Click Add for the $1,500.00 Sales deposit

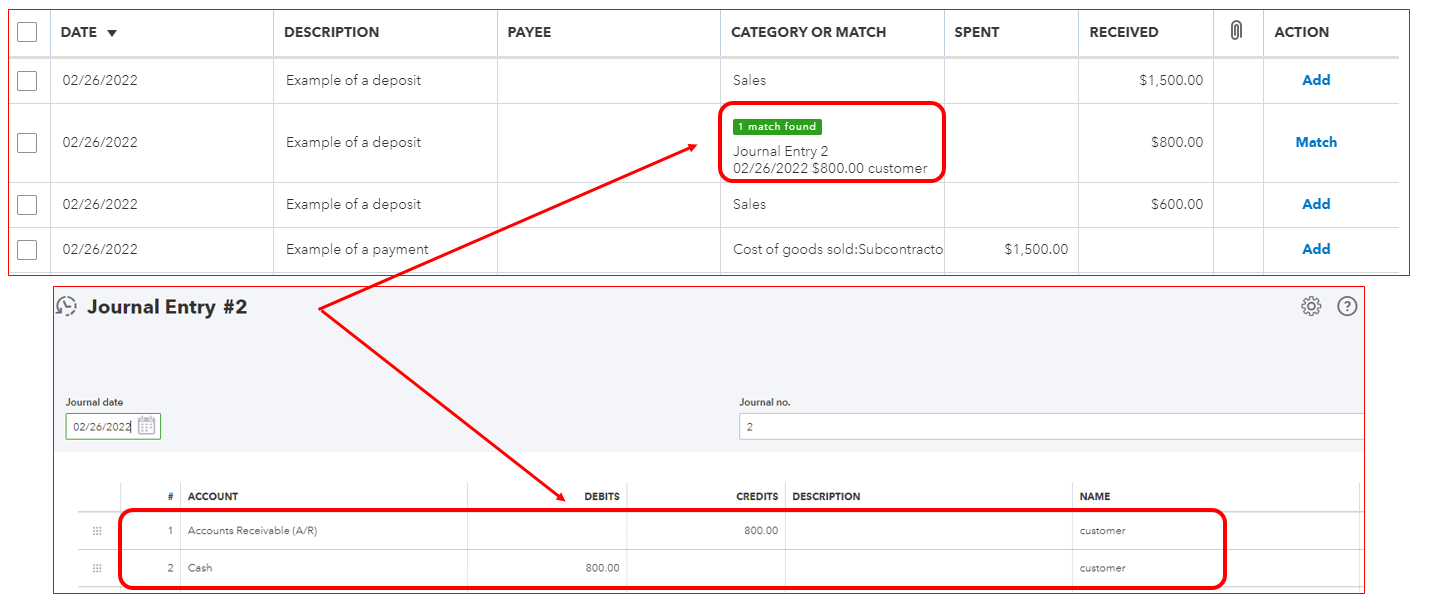click(x=1316, y=80)
